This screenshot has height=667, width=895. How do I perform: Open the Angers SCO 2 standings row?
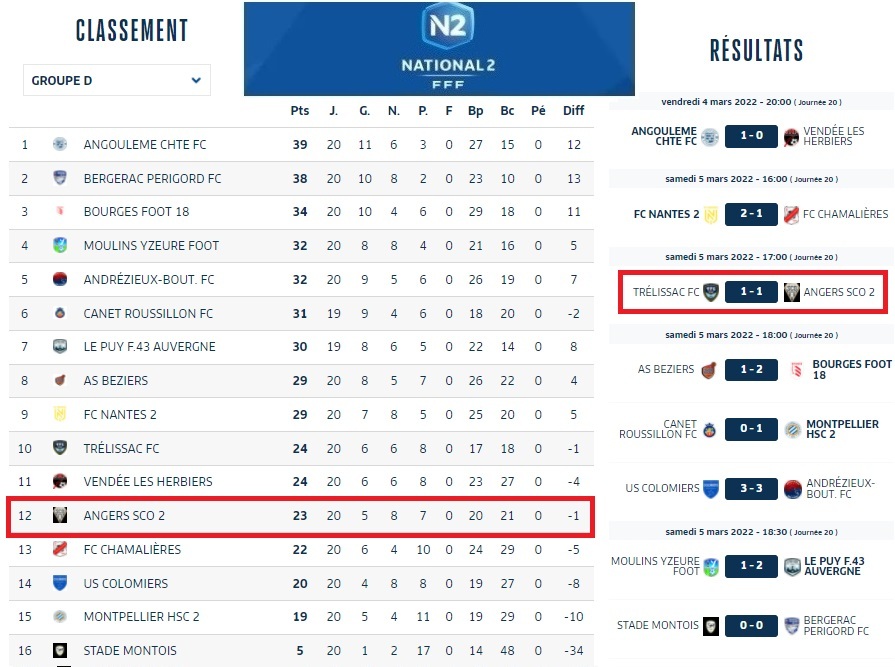tap(299, 516)
